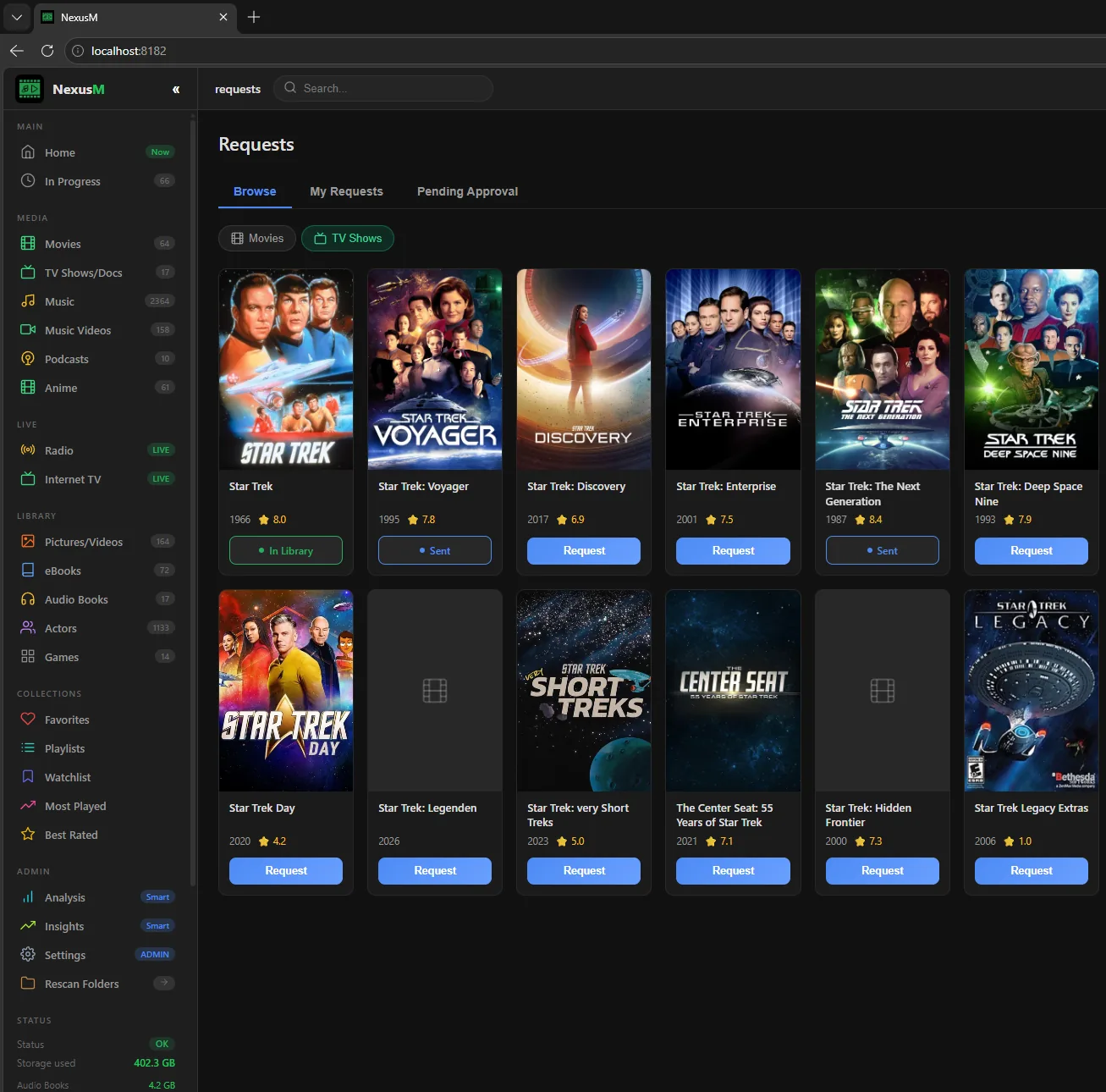Request Star Trek: Hidden Frontier
The image size is (1106, 1092).
point(883,871)
